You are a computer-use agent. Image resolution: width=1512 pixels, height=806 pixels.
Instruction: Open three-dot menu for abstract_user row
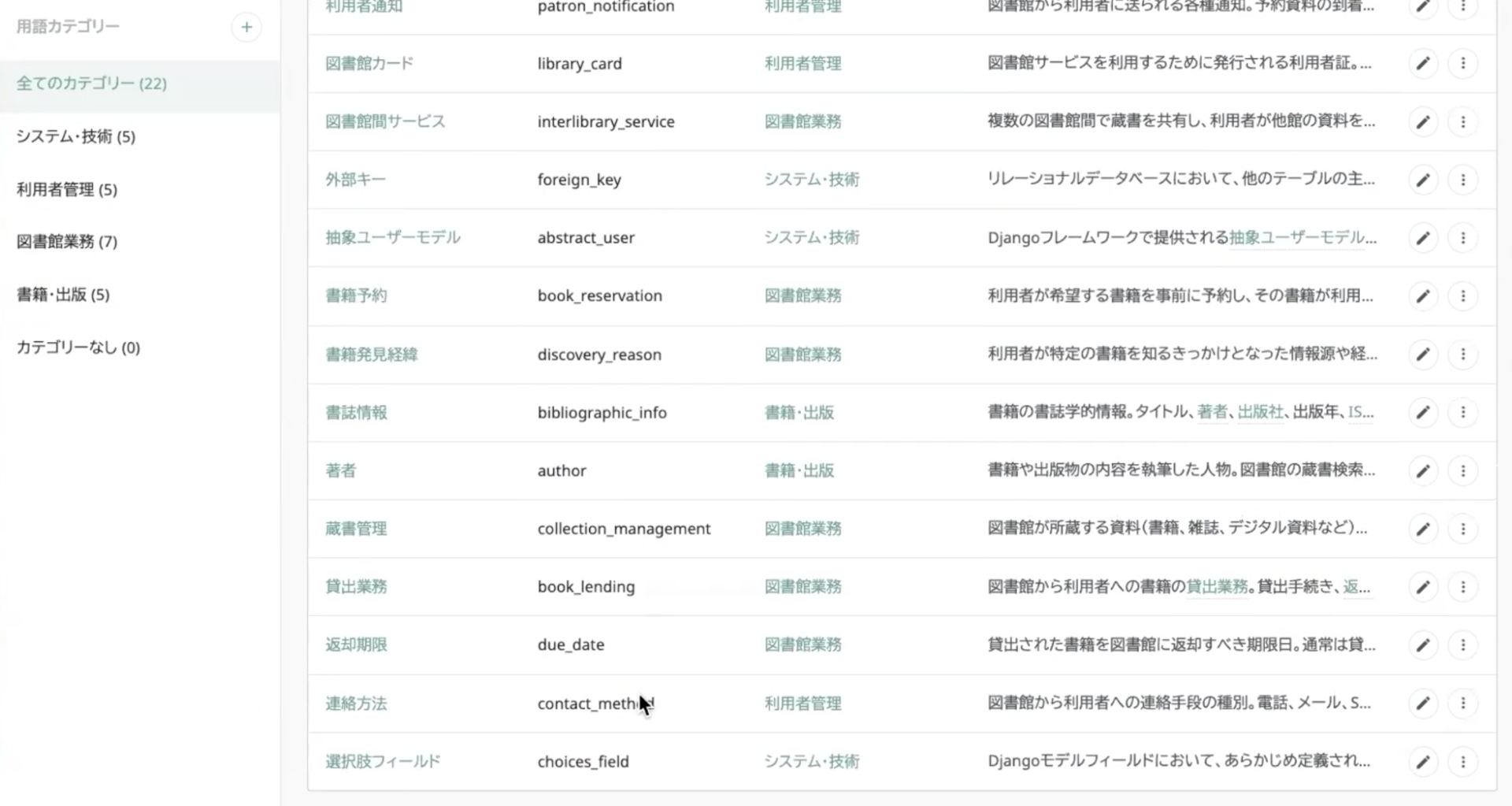point(1462,238)
